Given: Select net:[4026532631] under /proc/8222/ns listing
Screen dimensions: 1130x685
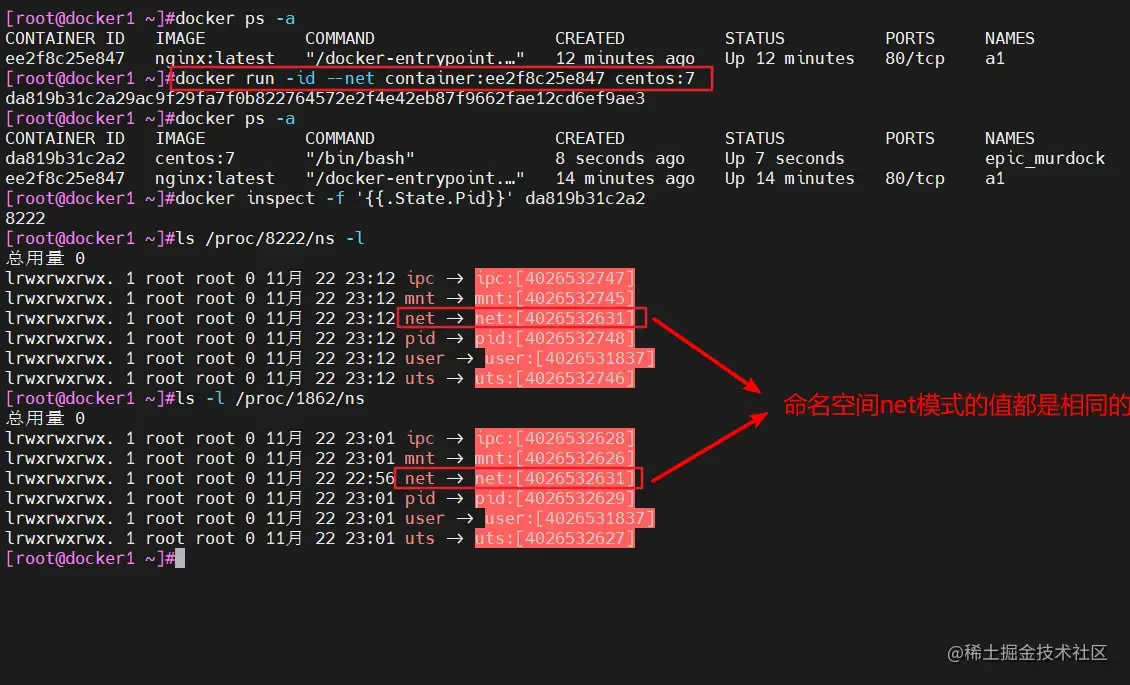Looking at the screenshot, I should pyautogui.click(x=554, y=318).
